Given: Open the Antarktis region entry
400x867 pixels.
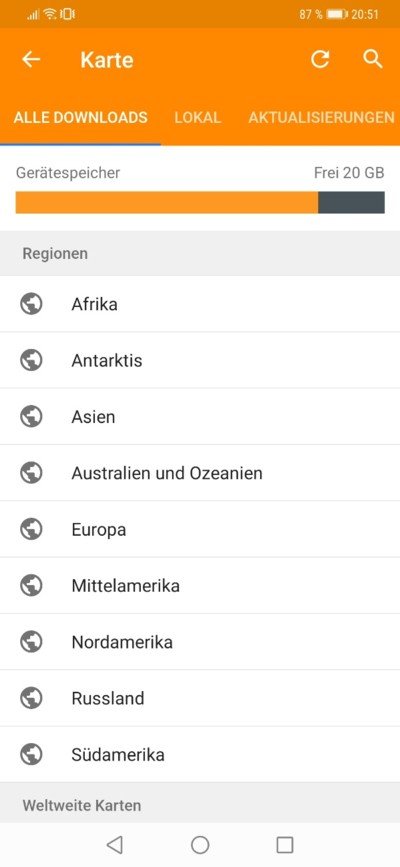Looking at the screenshot, I should point(200,361).
